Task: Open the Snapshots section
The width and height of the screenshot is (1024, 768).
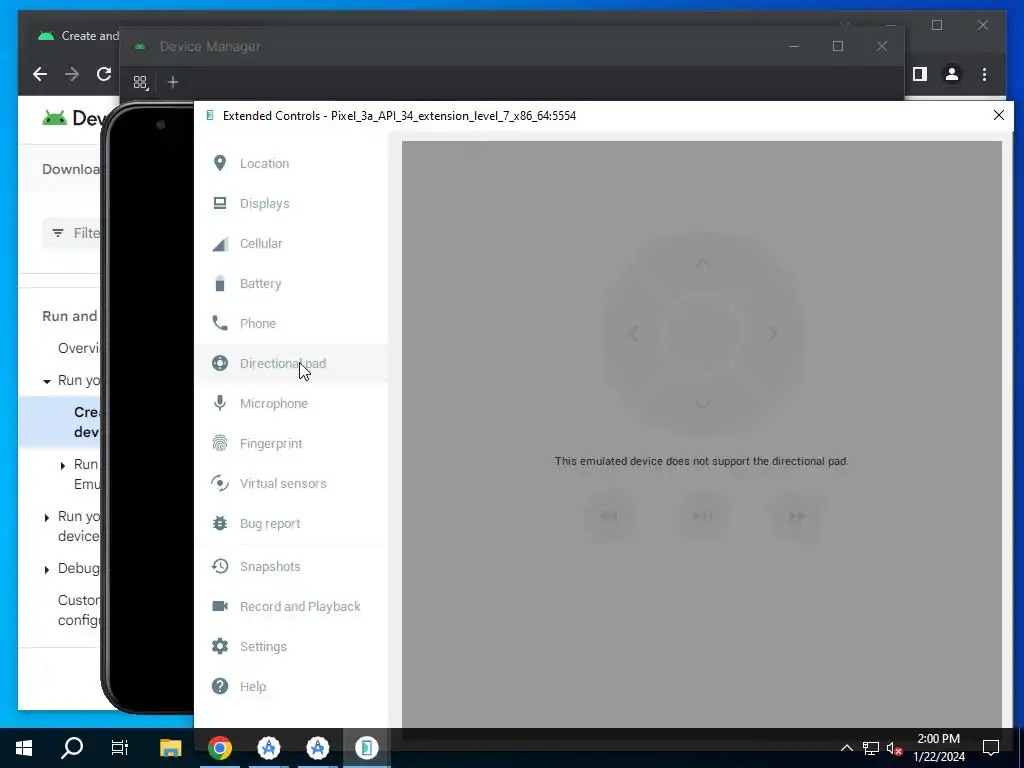Action: click(x=291, y=566)
